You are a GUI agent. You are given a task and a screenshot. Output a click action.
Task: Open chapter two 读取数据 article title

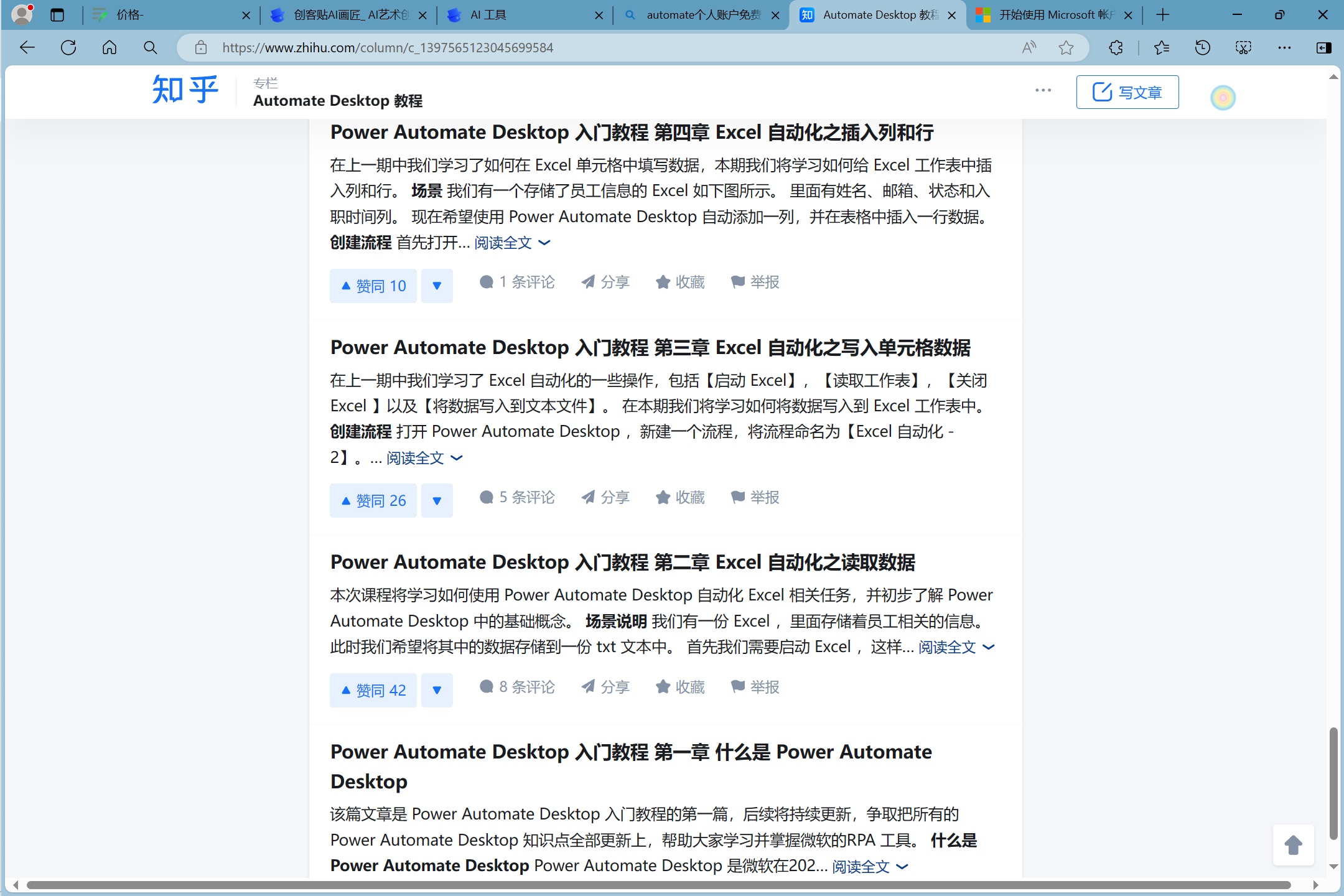[622, 562]
